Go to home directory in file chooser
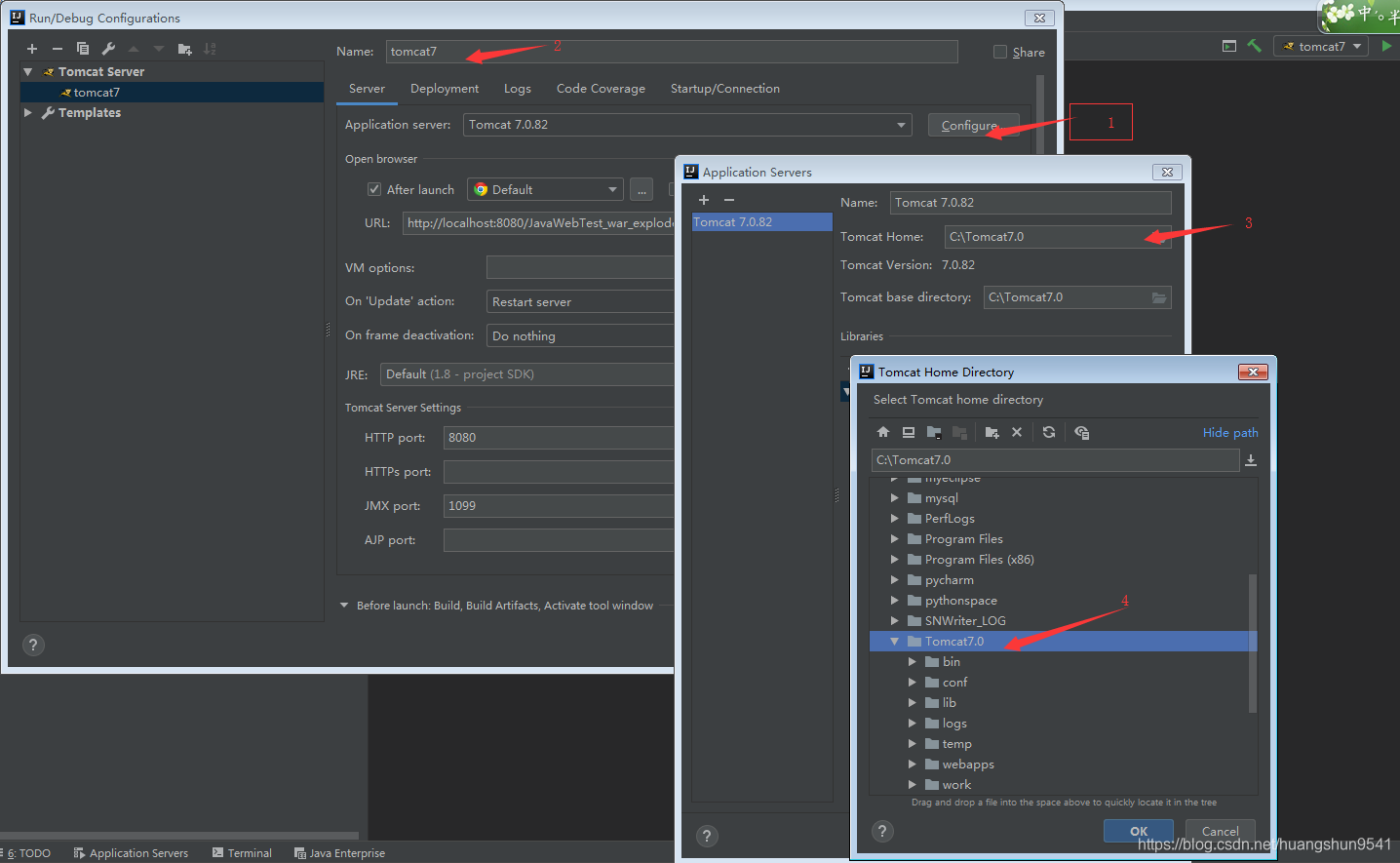 [883, 432]
